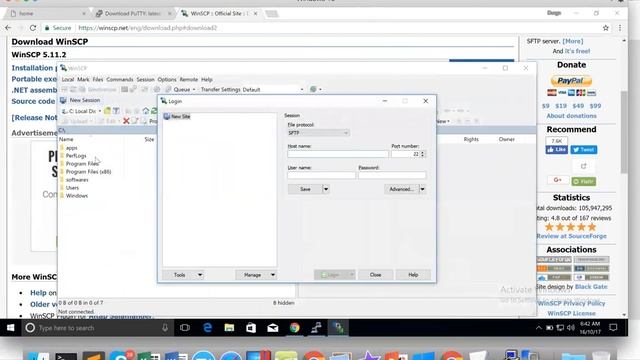Click the Close button in Login dialog
The width and height of the screenshot is (640, 360).
tap(376, 275)
